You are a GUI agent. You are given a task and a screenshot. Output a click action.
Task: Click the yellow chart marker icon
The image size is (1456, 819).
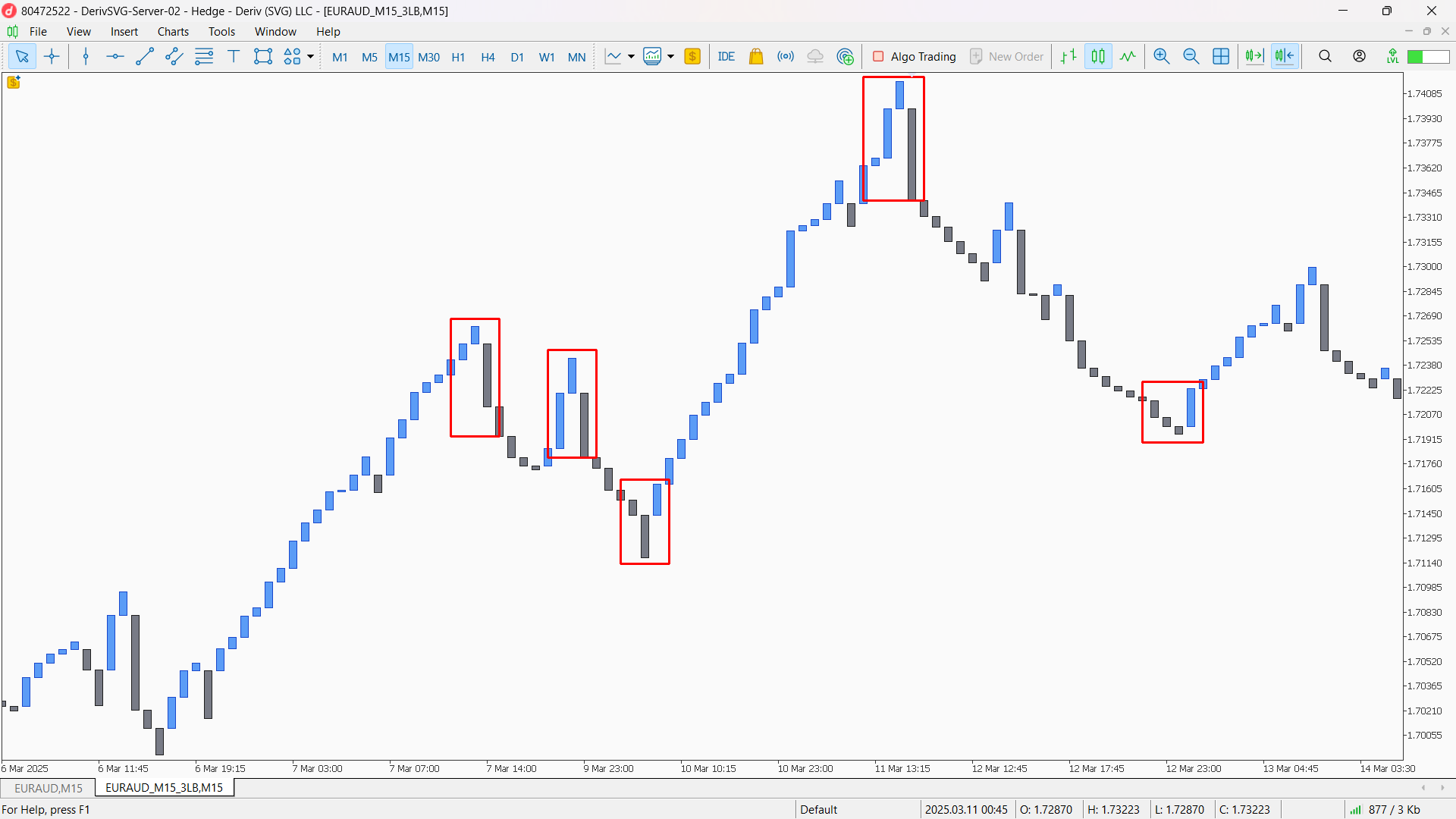14,83
